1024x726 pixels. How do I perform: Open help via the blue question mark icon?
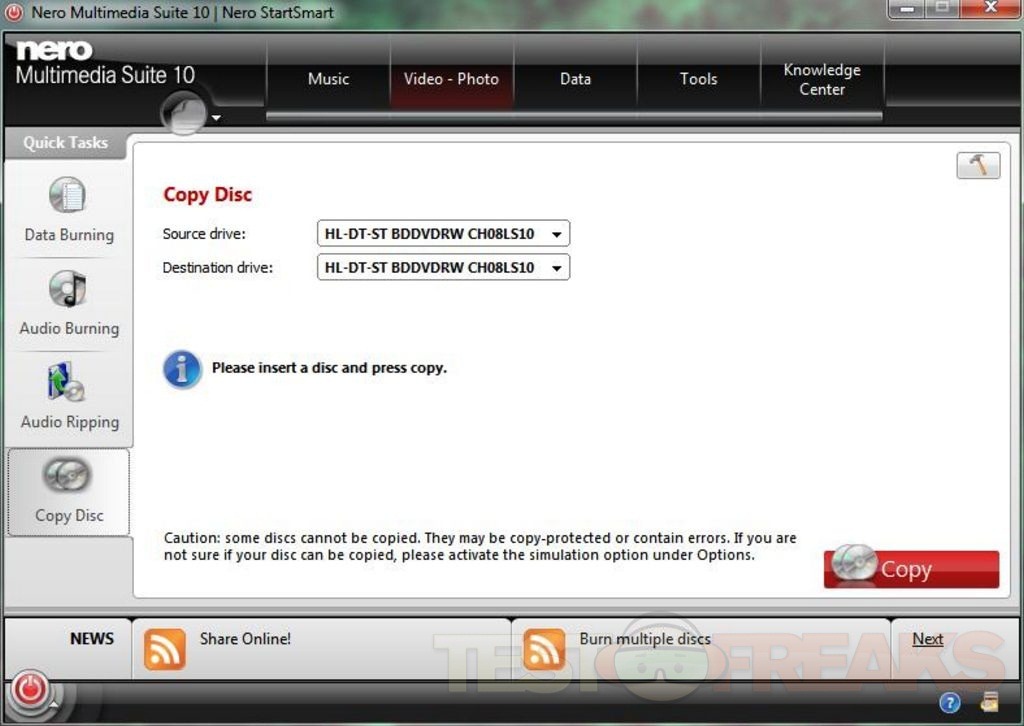(x=950, y=702)
